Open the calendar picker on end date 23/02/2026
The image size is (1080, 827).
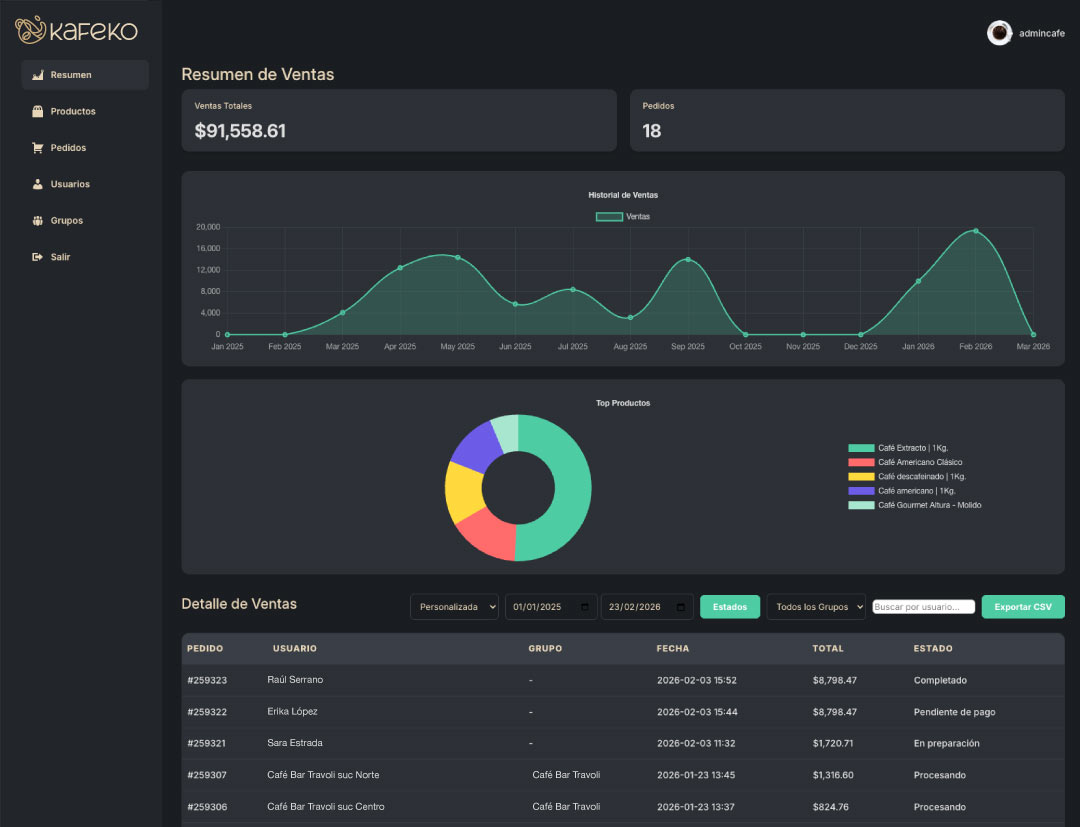681,607
